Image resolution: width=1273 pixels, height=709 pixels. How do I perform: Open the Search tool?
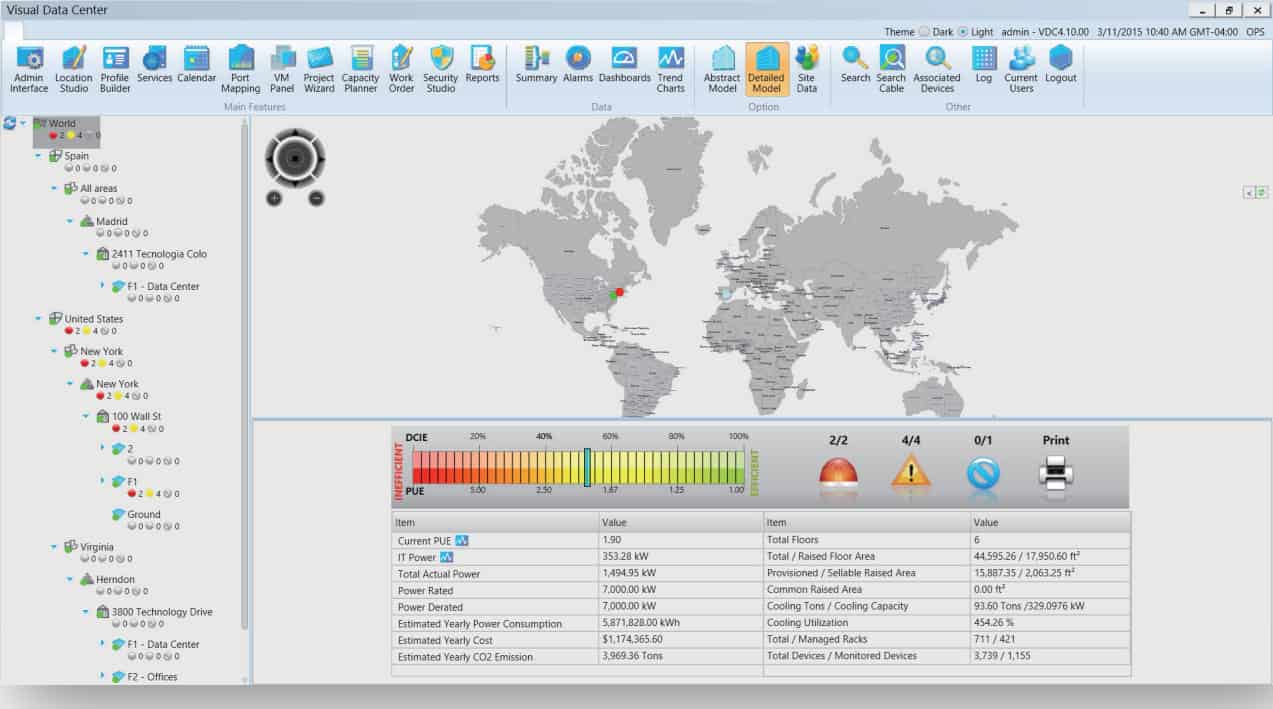point(855,65)
